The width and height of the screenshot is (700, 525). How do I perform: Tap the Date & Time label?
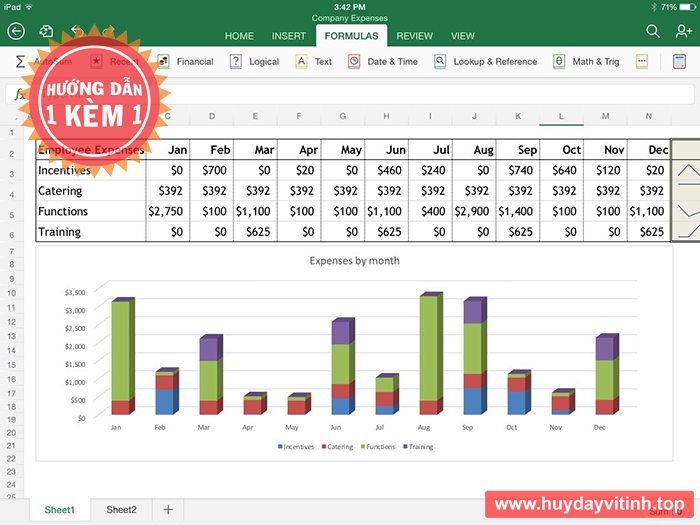[x=392, y=62]
